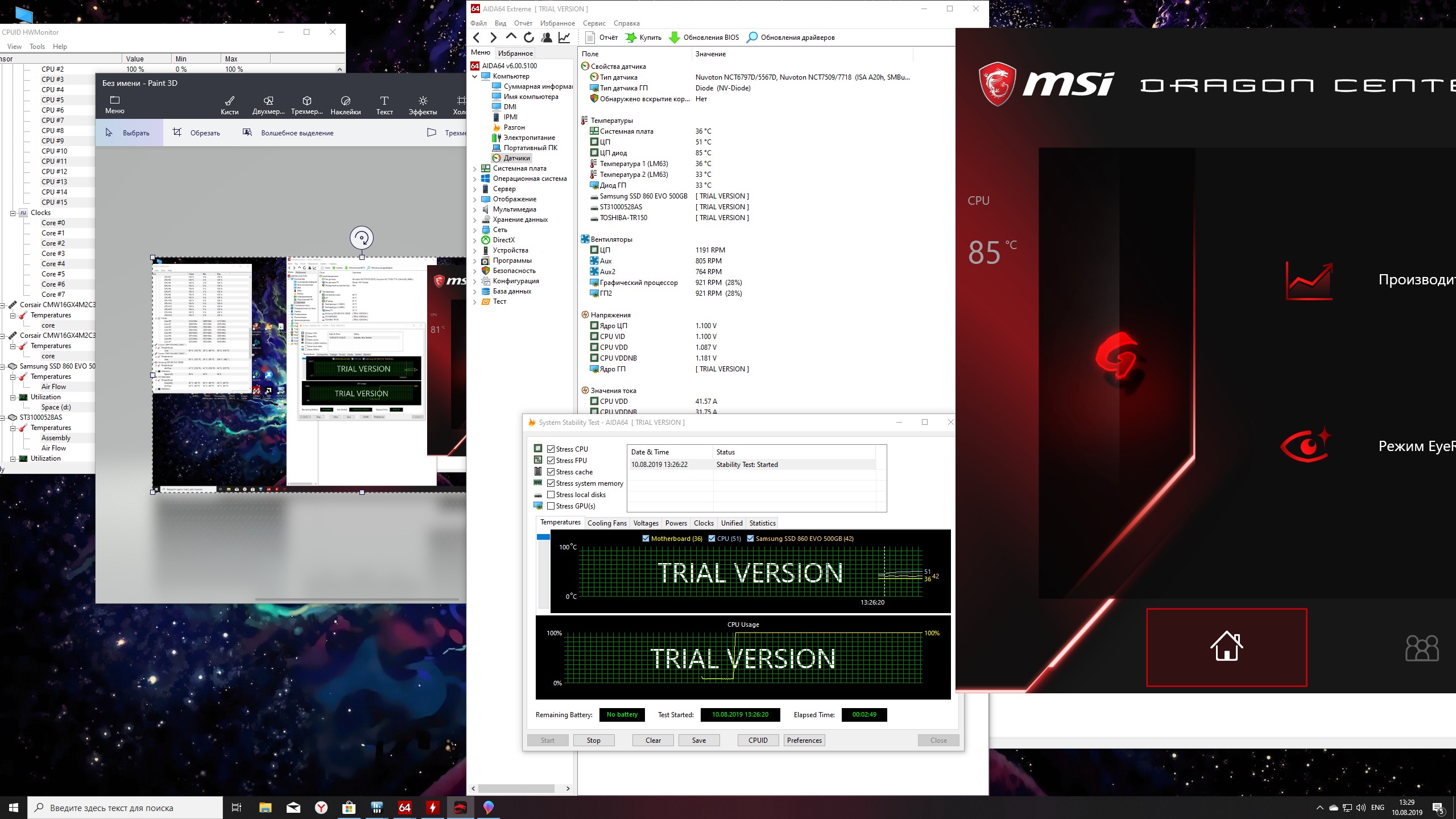
Task: Click the Clear button in Stability Test
Action: (653, 741)
